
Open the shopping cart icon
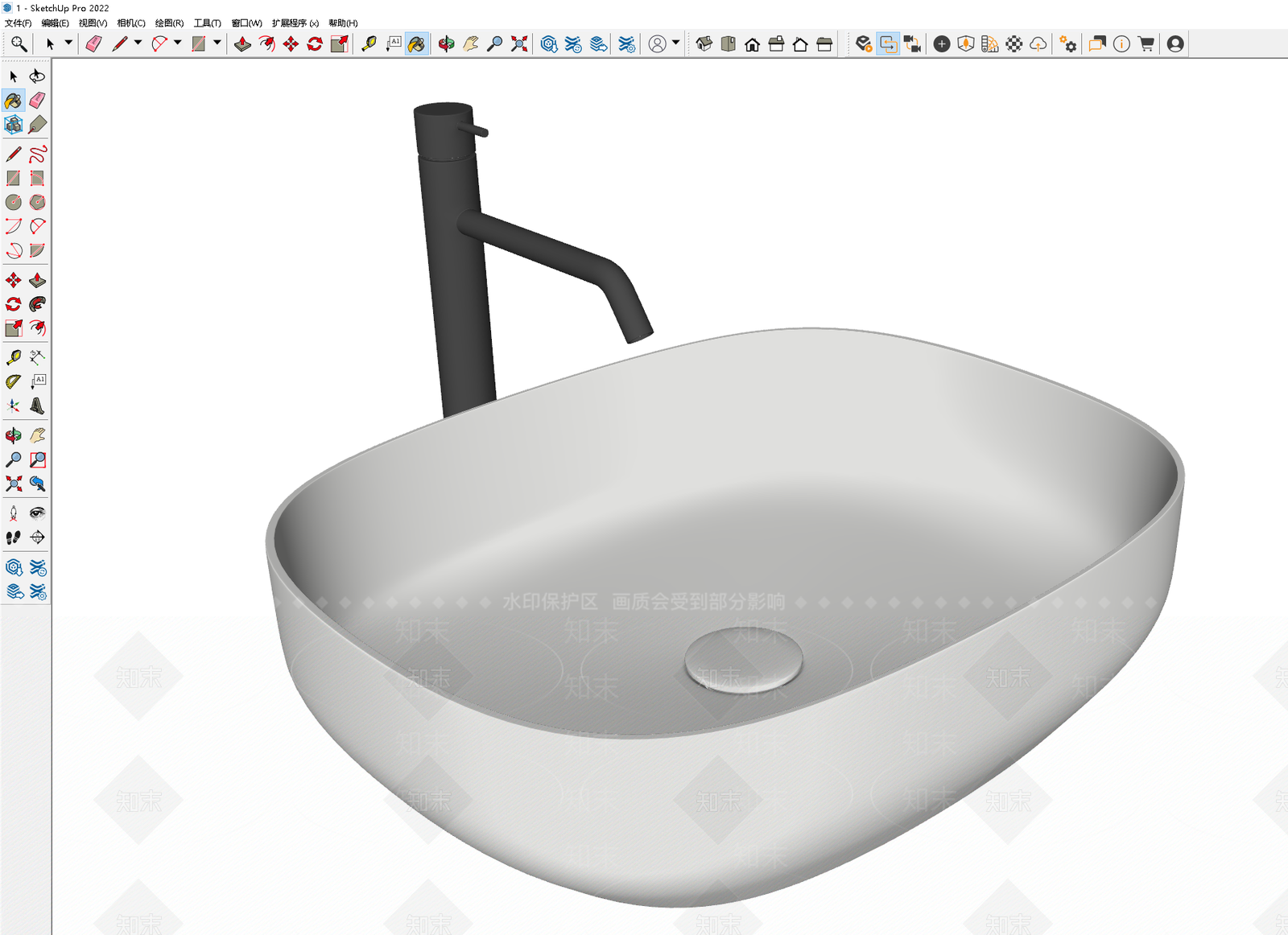click(1146, 43)
